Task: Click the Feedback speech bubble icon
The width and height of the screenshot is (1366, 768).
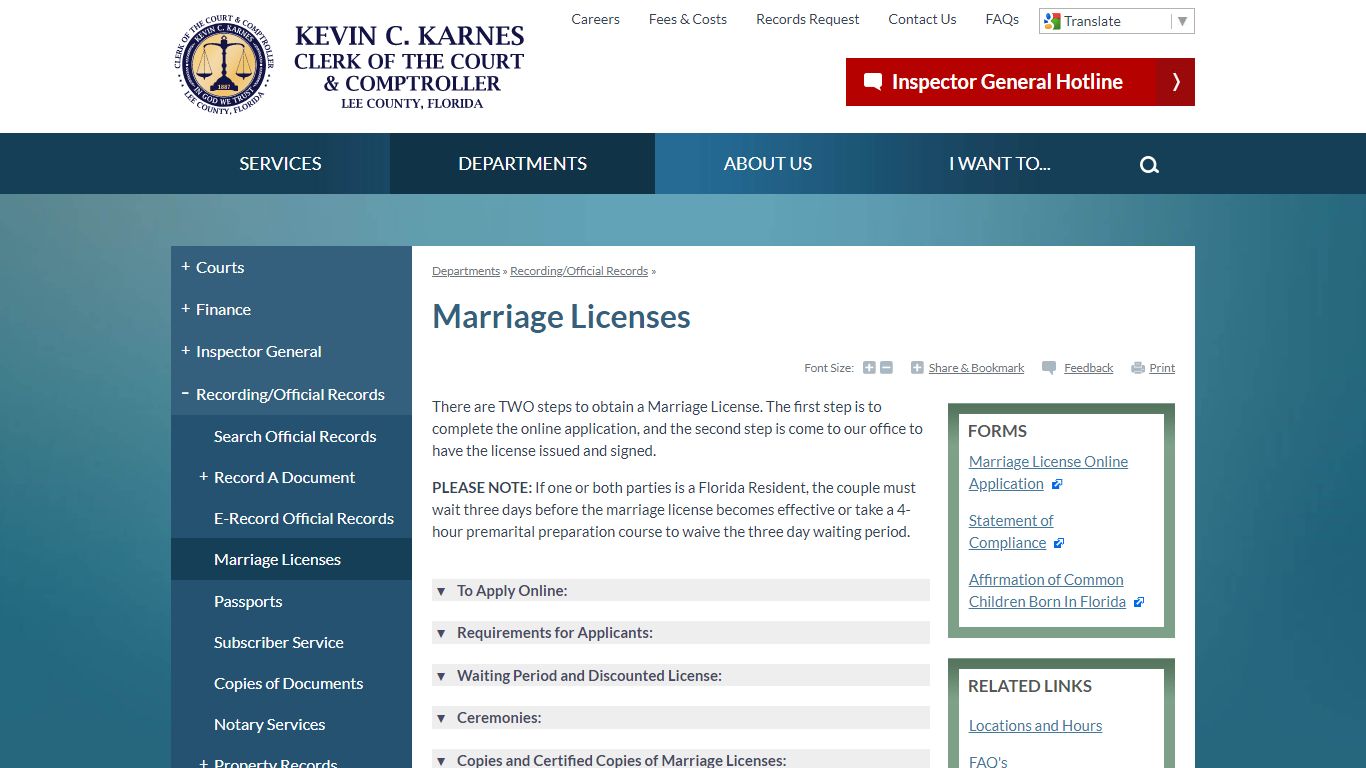Action: pos(1049,368)
